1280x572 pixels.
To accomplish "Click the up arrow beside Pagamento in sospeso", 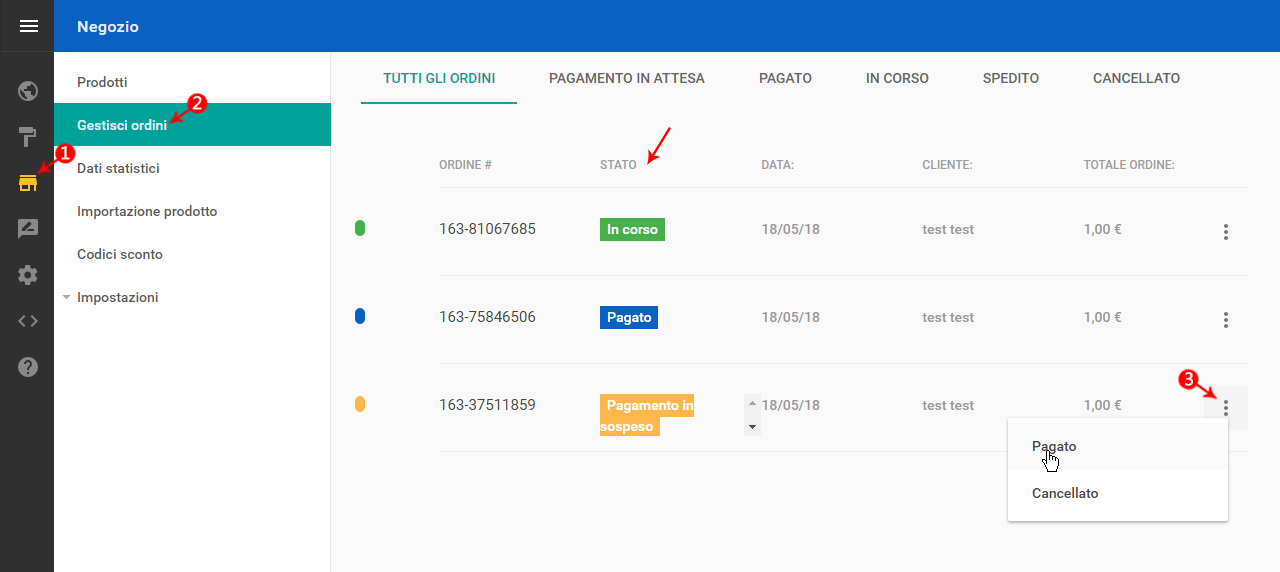I will click(752, 404).
